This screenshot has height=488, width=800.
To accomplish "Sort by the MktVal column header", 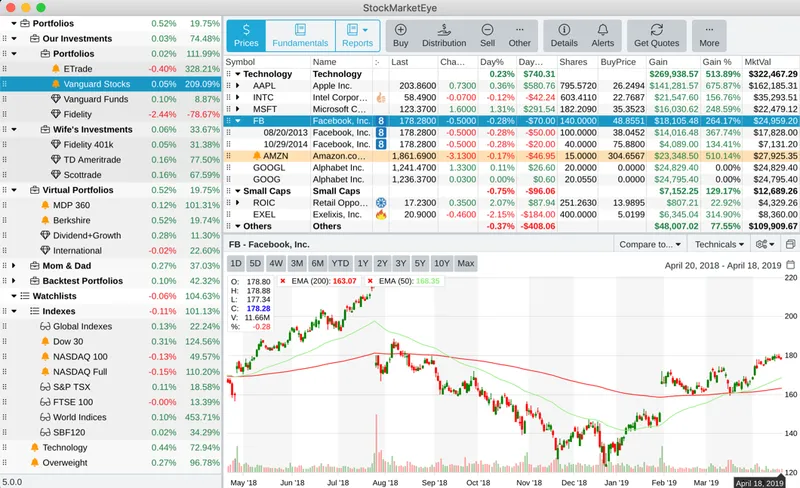I will click(770, 62).
